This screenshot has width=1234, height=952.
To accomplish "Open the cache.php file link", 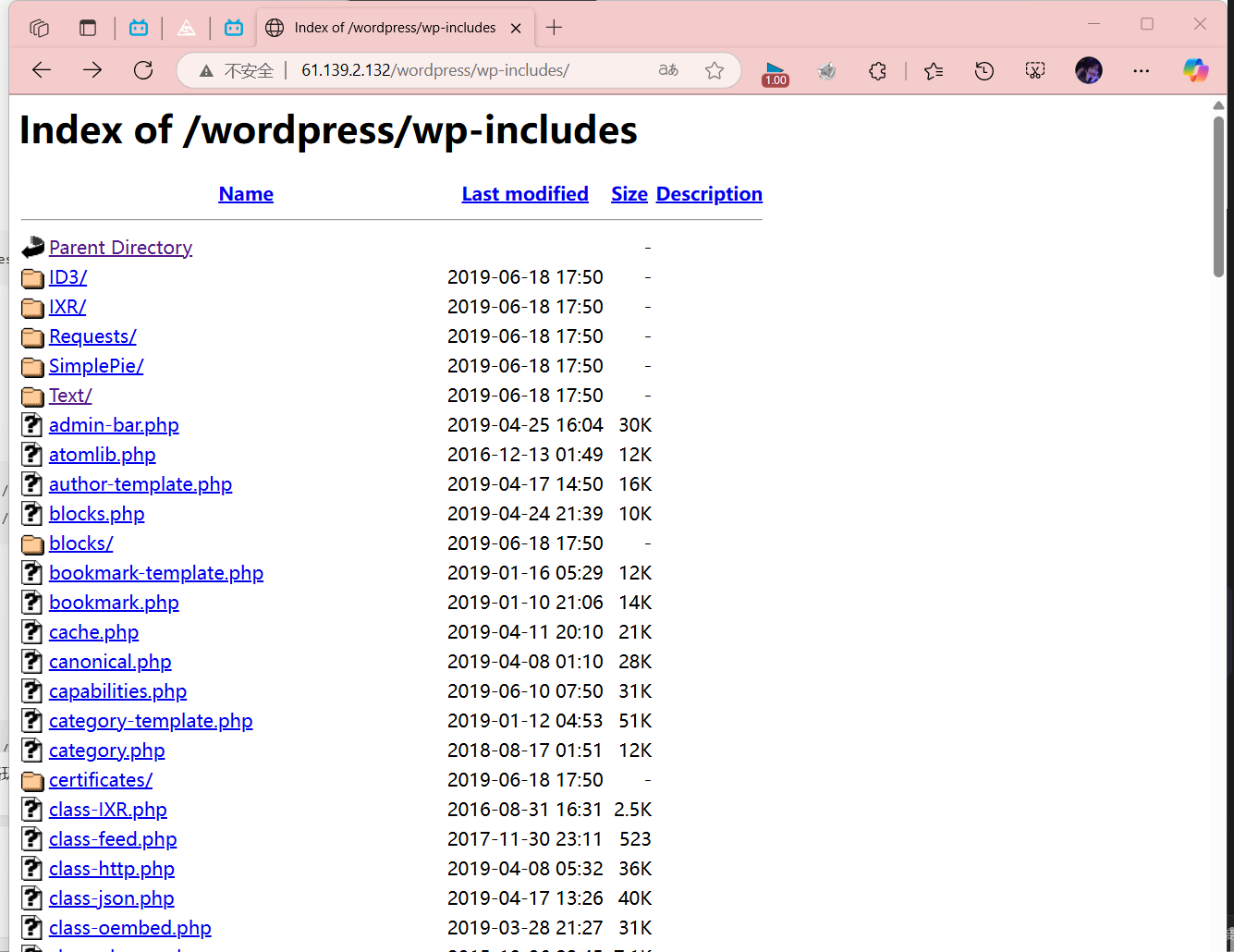I will tap(93, 632).
